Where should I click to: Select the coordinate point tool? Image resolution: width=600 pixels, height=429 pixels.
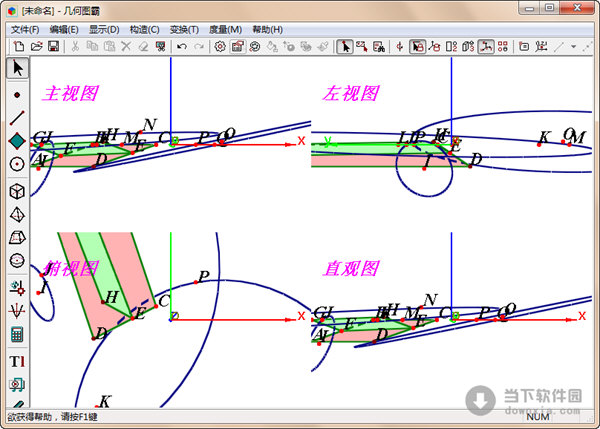[17, 288]
